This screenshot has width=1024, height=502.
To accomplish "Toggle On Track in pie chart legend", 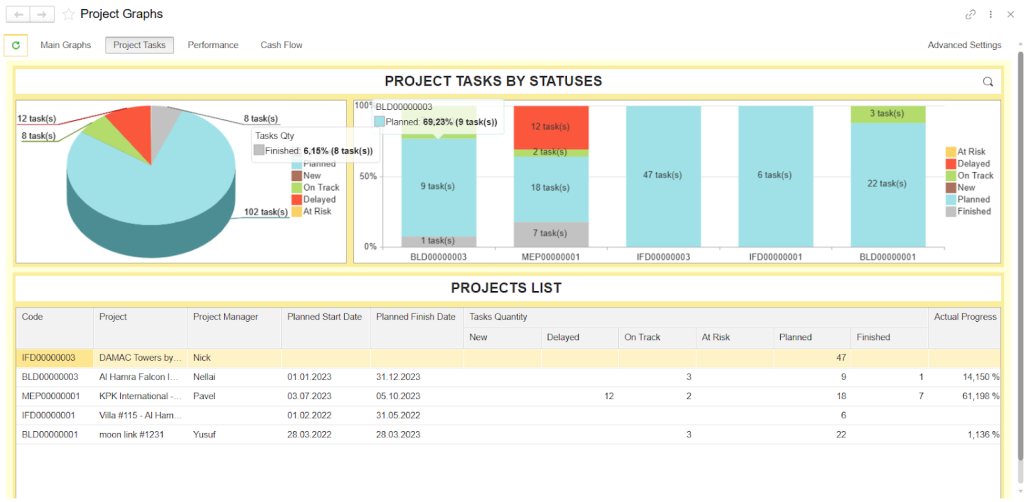I will [x=320, y=188].
